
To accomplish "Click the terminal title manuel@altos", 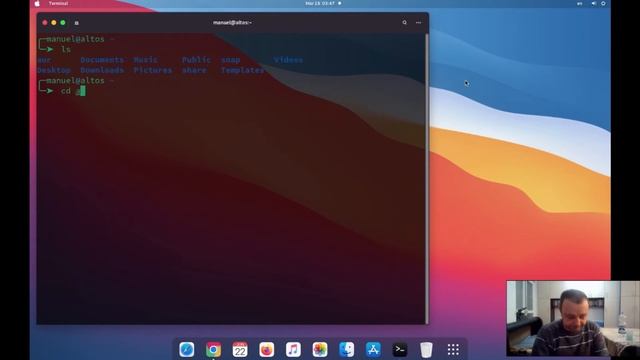I will (x=232, y=22).
